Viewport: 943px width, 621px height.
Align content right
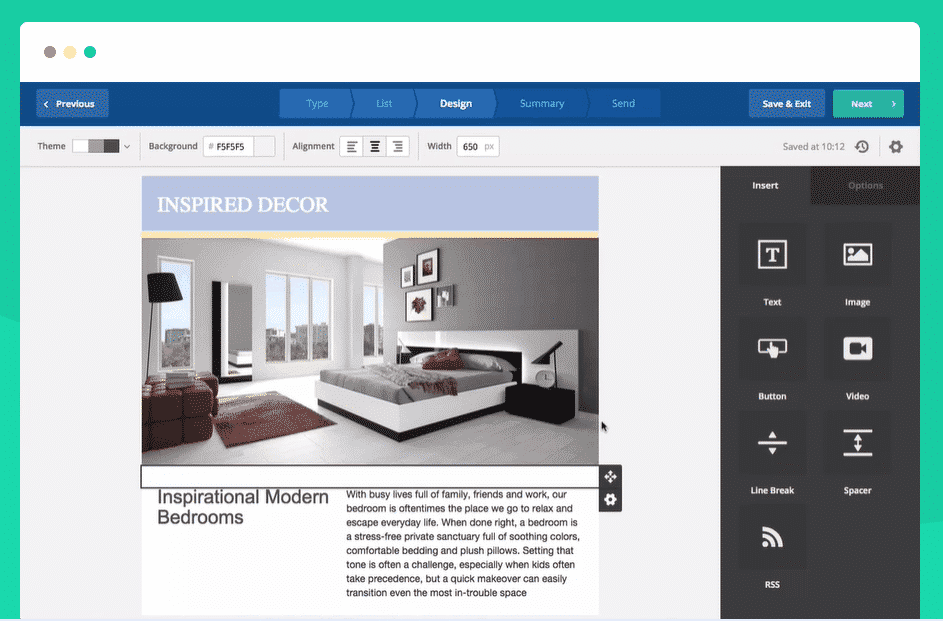(398, 146)
